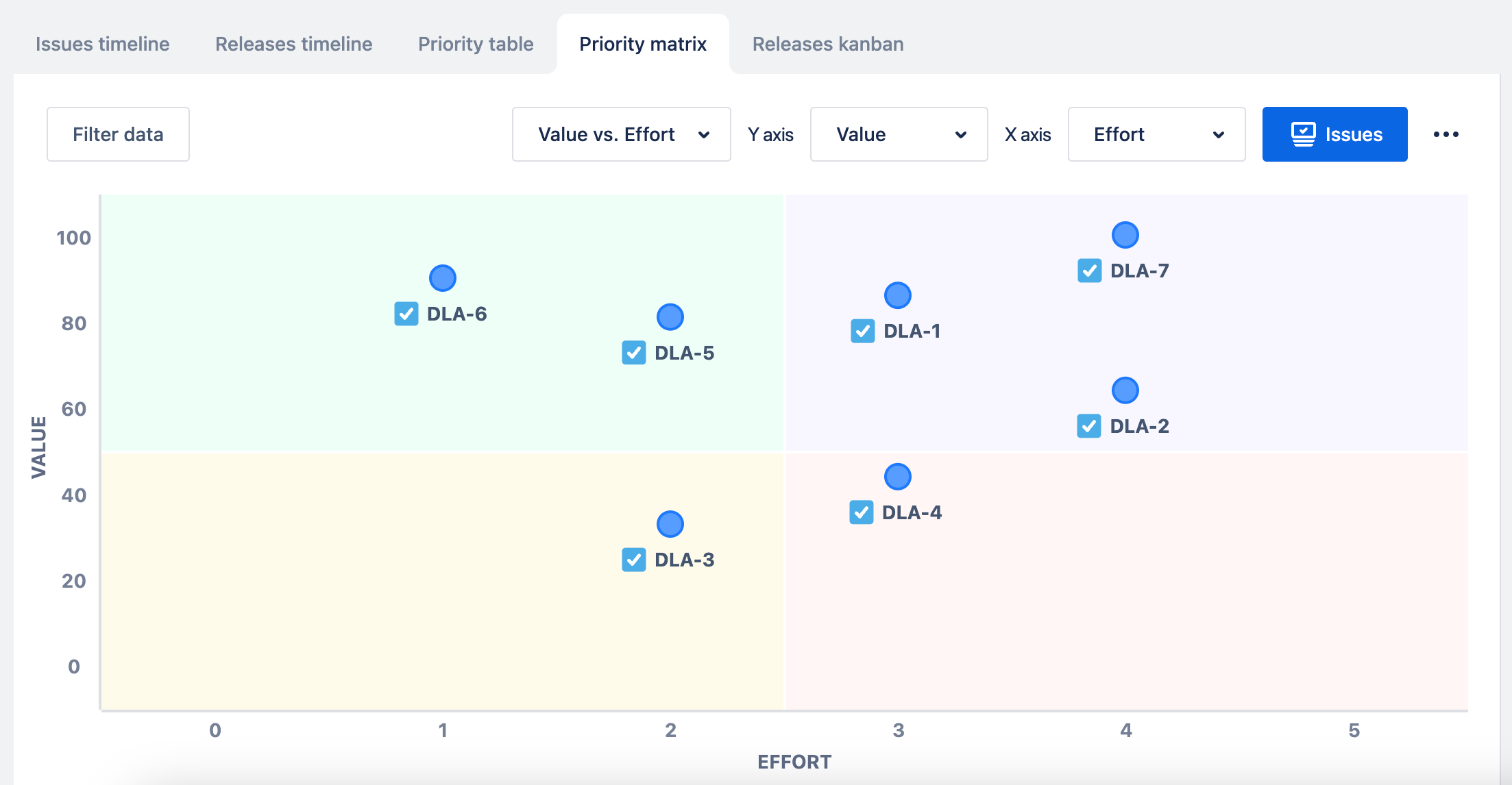Click the DLA-7 task checkbox icon

point(1090,271)
